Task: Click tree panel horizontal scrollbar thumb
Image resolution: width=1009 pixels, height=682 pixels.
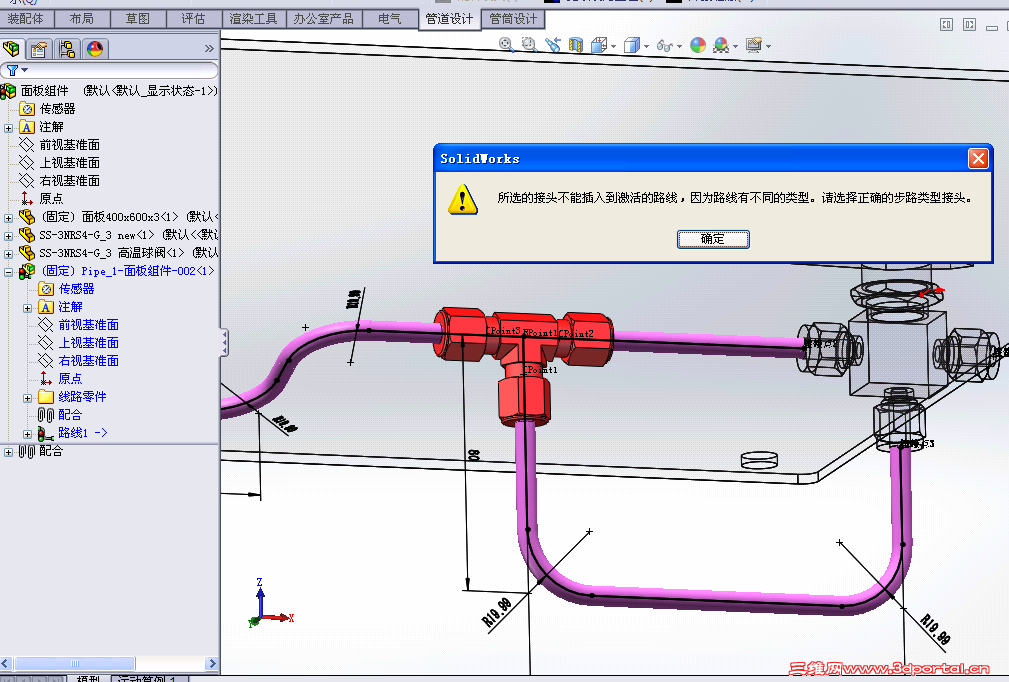Action: (75, 663)
